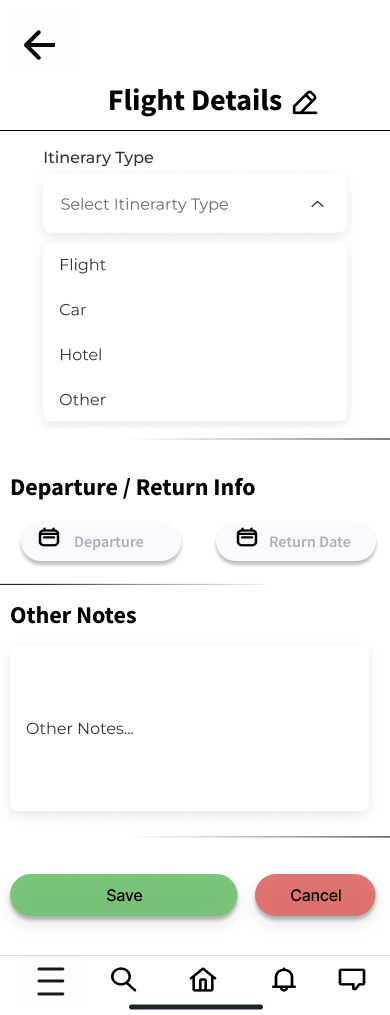
Task: Open the Return Date picker
Action: tap(296, 541)
